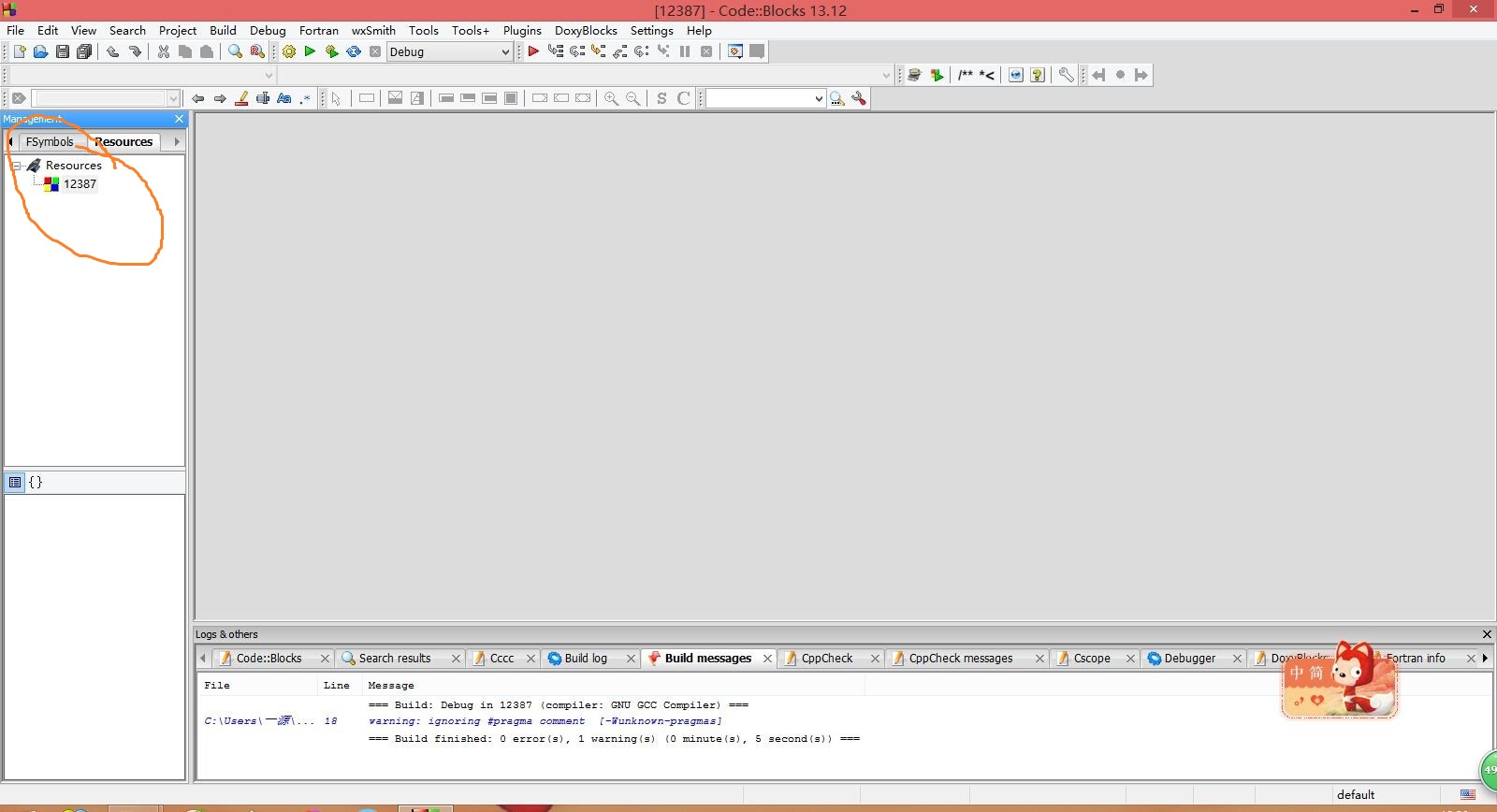
Task: Save the file with the floppy icon
Action: (x=62, y=51)
